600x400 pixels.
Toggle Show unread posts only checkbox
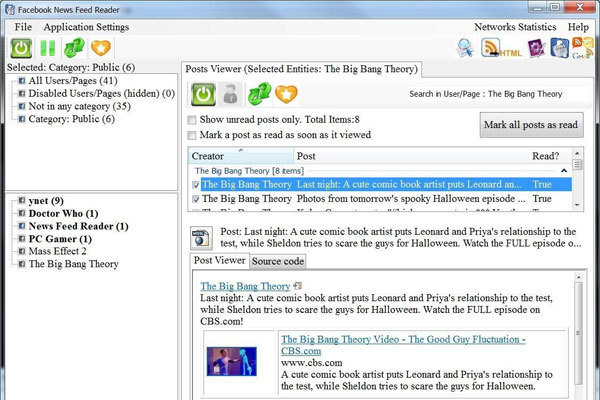tap(192, 120)
